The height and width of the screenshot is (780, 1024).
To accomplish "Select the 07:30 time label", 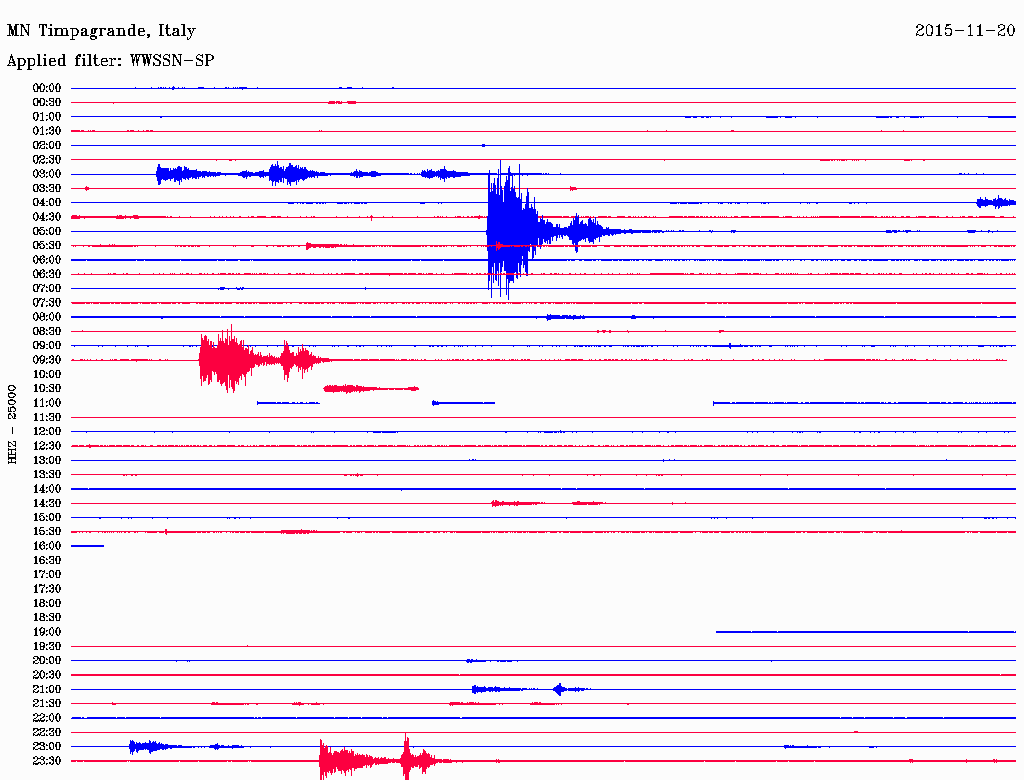I will click(47, 303).
